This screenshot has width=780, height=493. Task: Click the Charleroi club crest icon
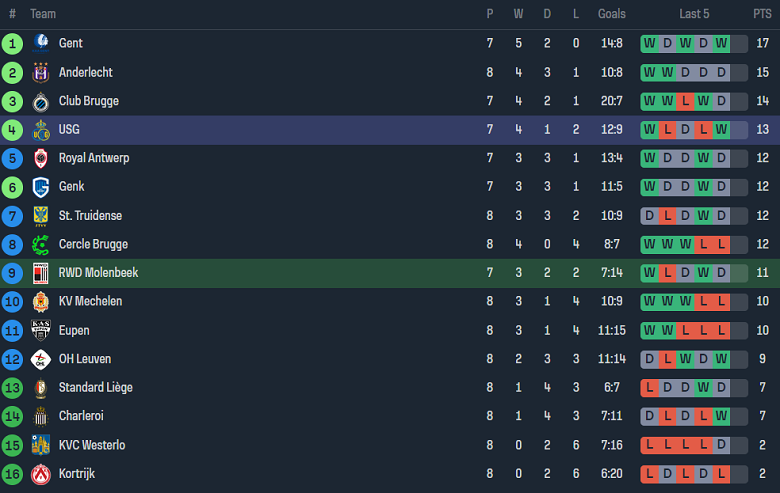41,416
